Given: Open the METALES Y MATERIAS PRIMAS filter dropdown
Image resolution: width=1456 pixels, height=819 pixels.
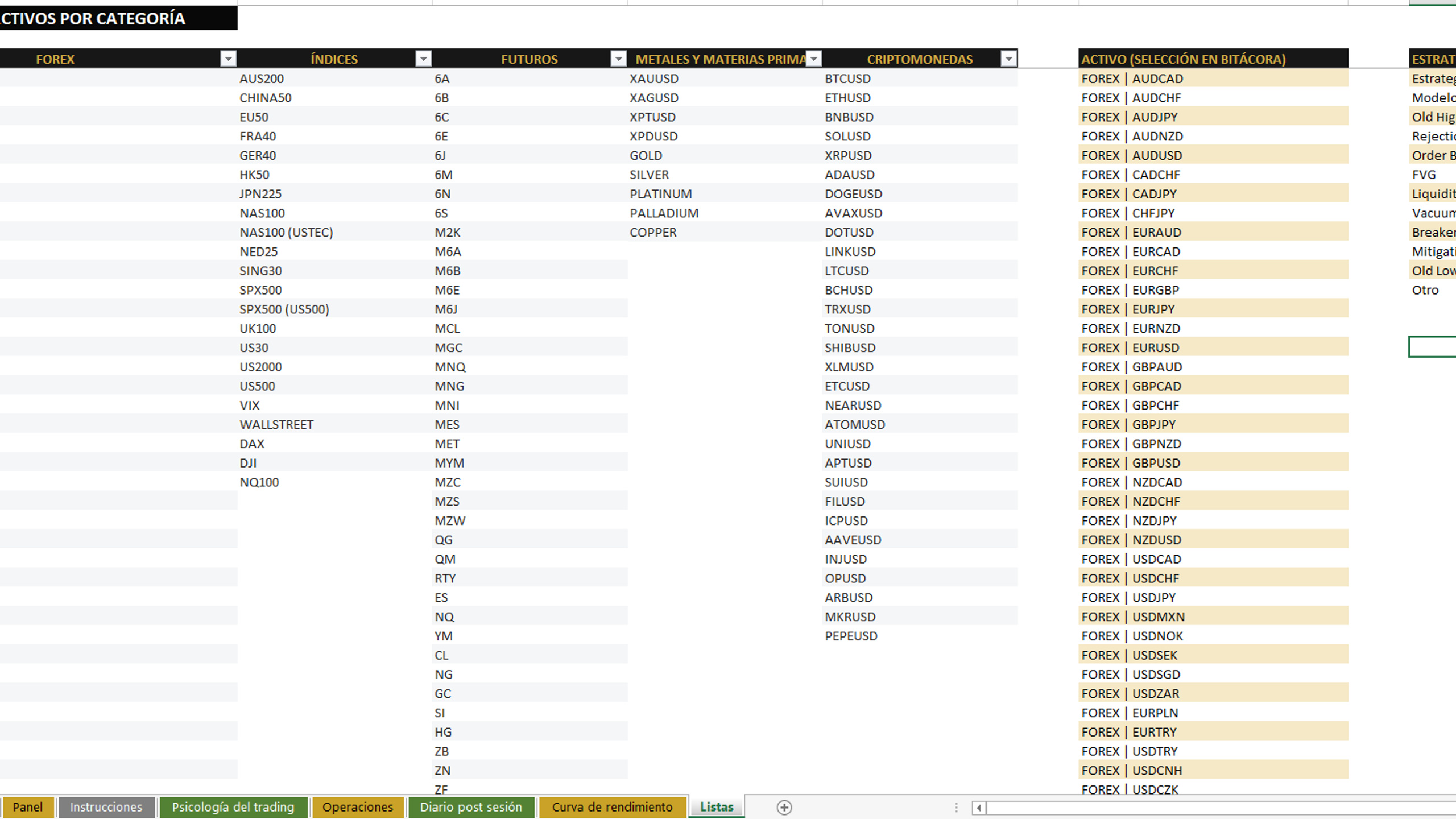Looking at the screenshot, I should [814, 59].
